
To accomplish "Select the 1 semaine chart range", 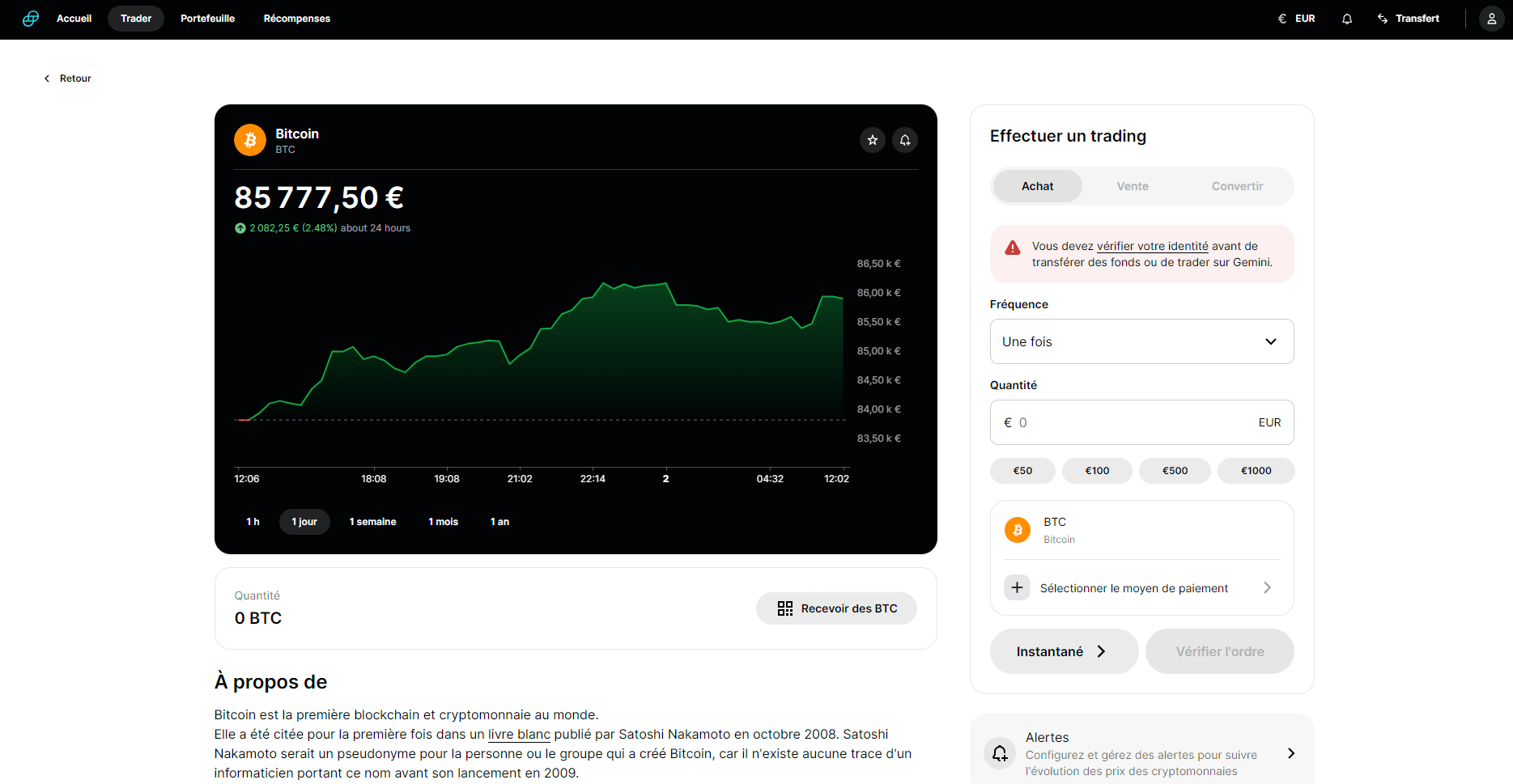I will point(373,522).
